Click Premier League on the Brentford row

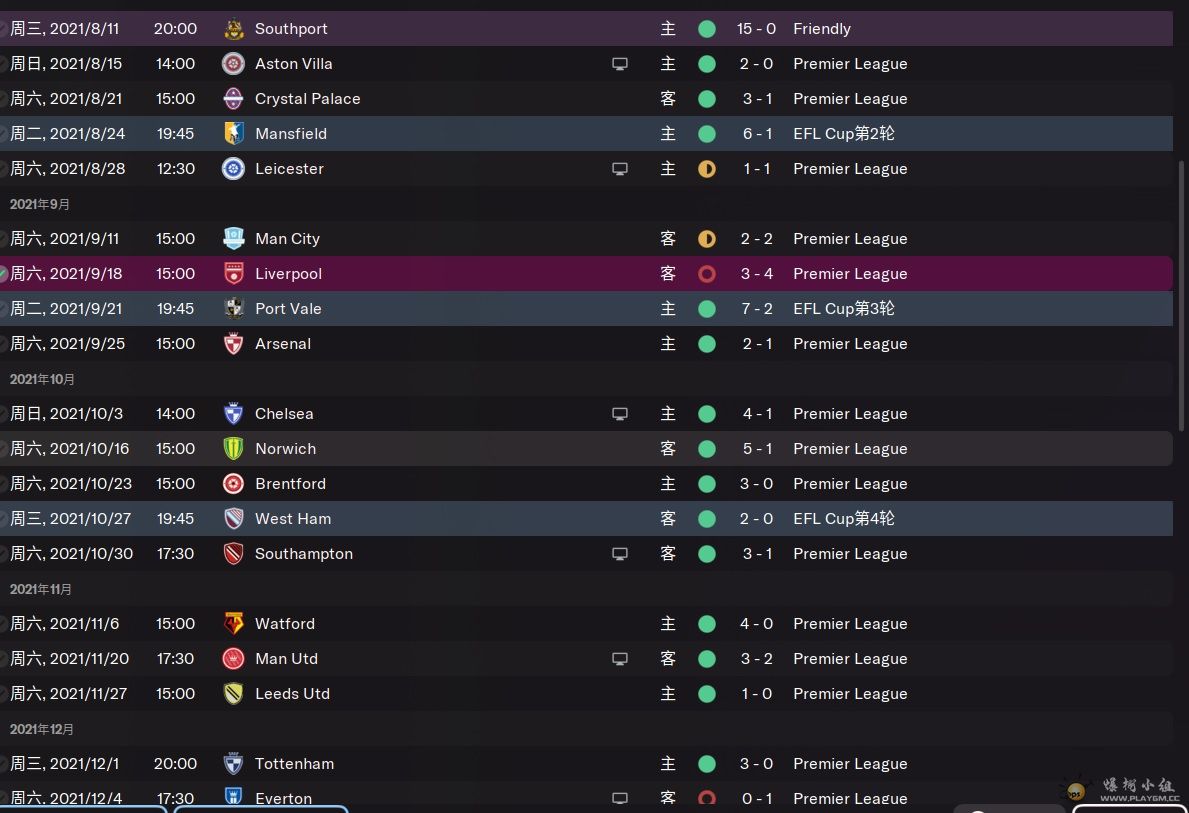[850, 484]
